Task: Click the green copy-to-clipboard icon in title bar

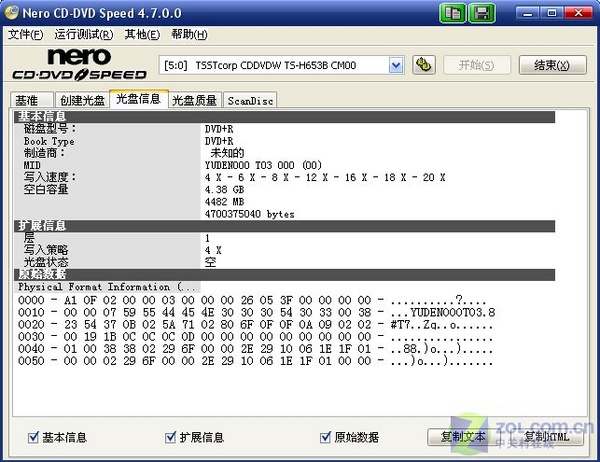Action: point(453,13)
